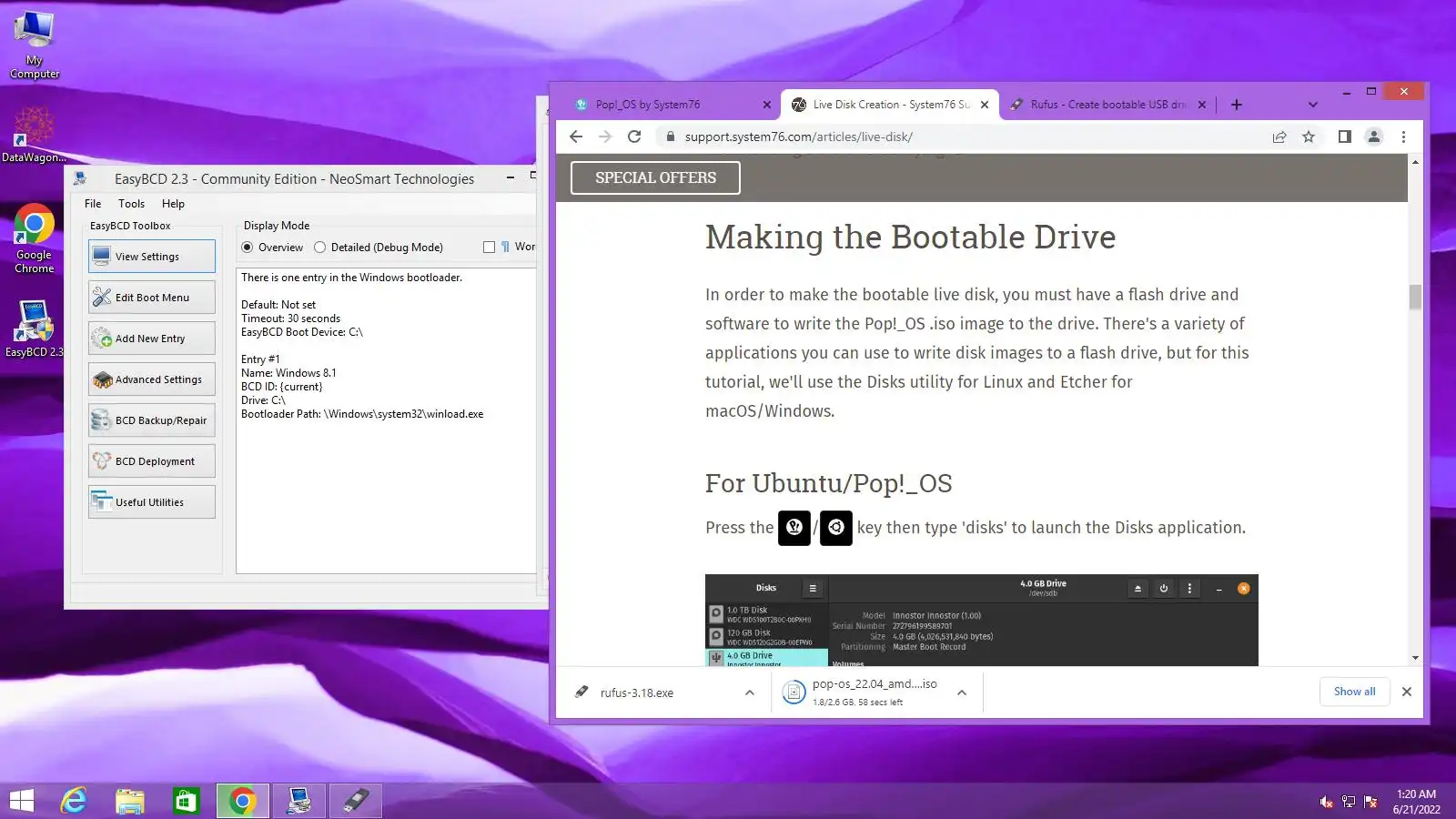Select Detailed (Debug Mode) radio button

point(320,248)
